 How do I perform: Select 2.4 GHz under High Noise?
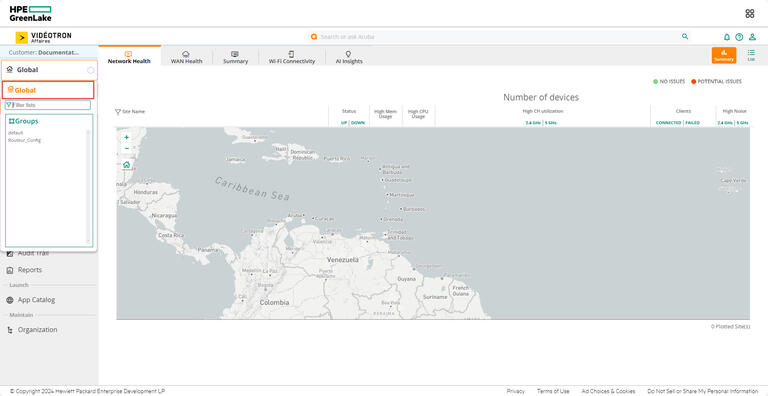click(725, 123)
